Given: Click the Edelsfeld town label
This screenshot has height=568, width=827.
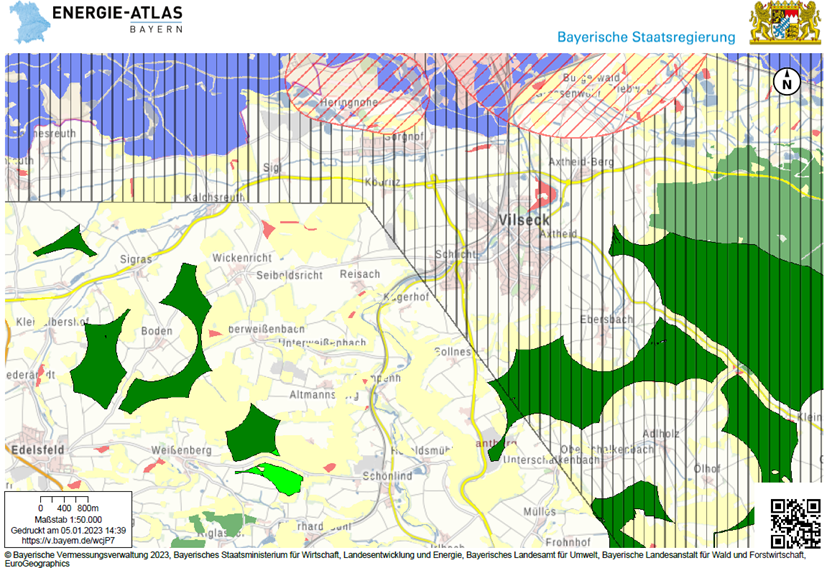Looking at the screenshot, I should pyautogui.click(x=36, y=450).
